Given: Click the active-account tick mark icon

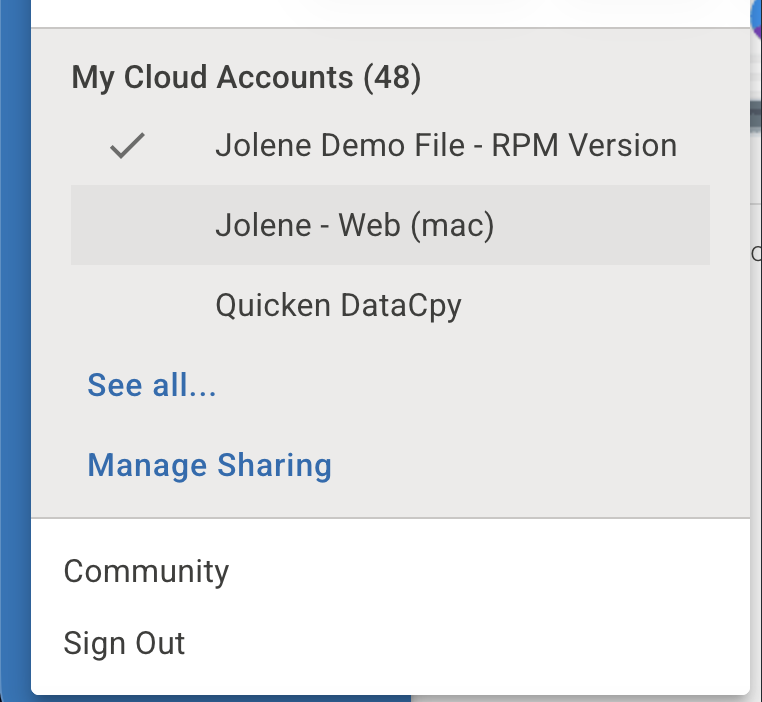Looking at the screenshot, I should pyautogui.click(x=127, y=147).
